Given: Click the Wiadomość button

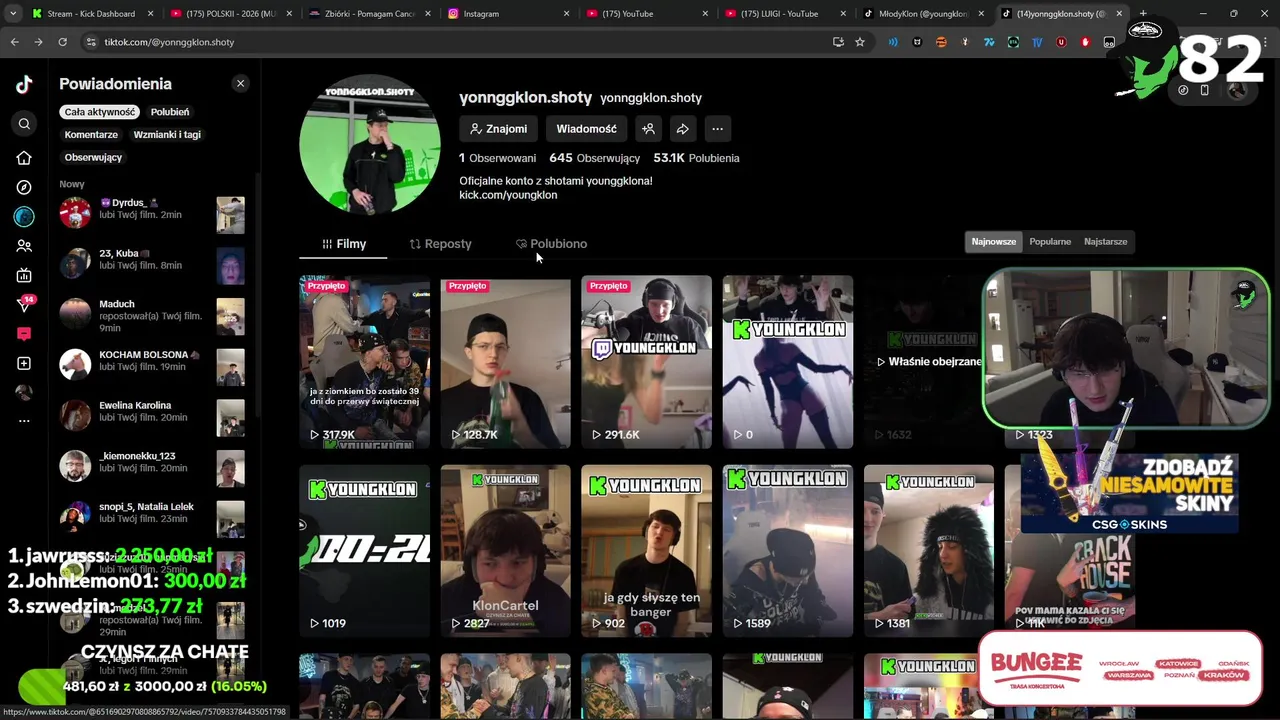Looking at the screenshot, I should click(586, 129).
